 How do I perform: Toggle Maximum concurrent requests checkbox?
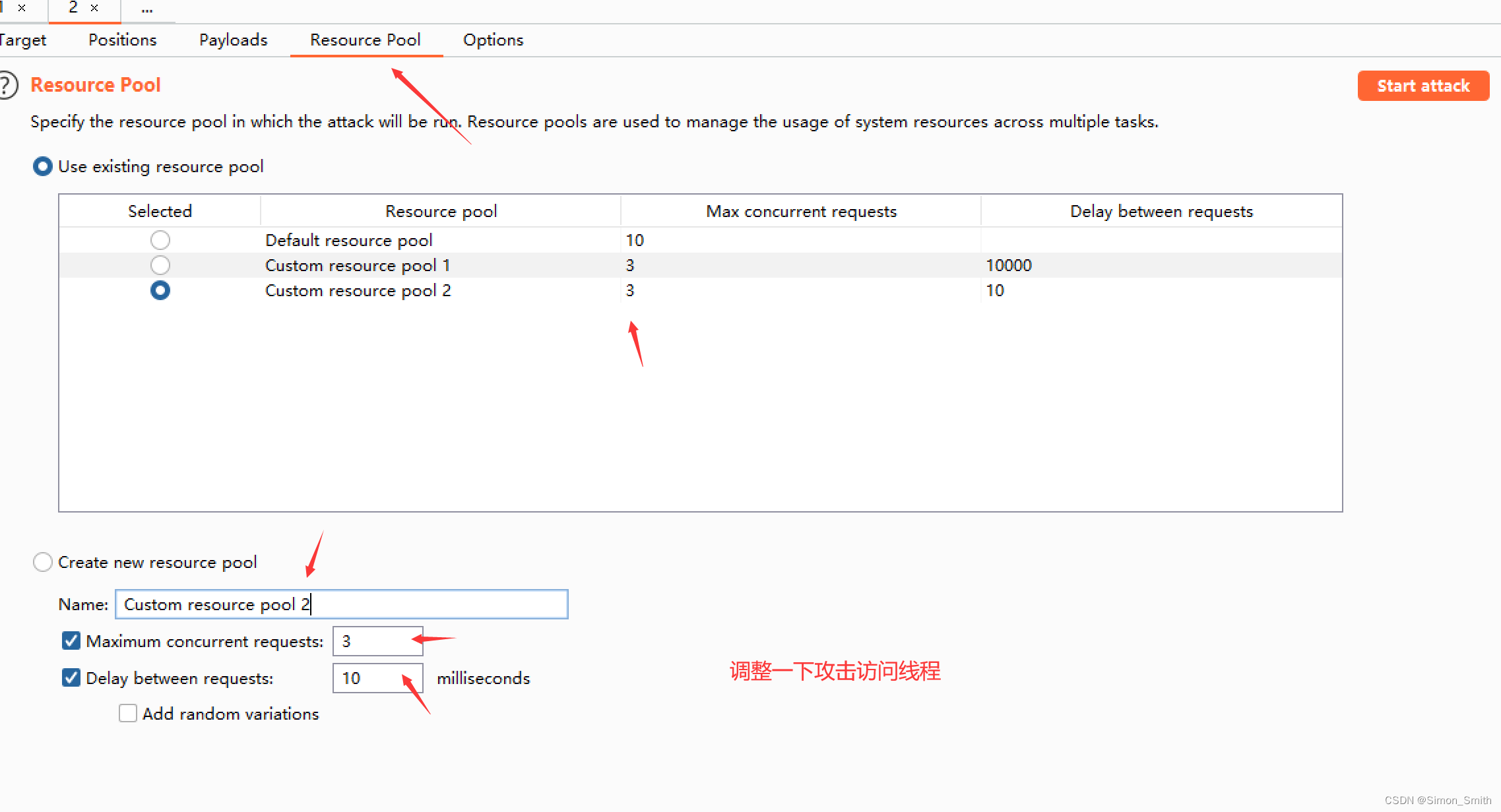pos(71,641)
